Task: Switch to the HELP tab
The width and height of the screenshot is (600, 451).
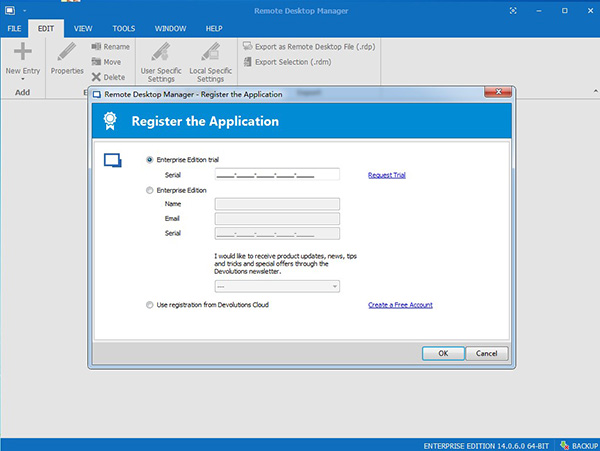Action: point(214,28)
